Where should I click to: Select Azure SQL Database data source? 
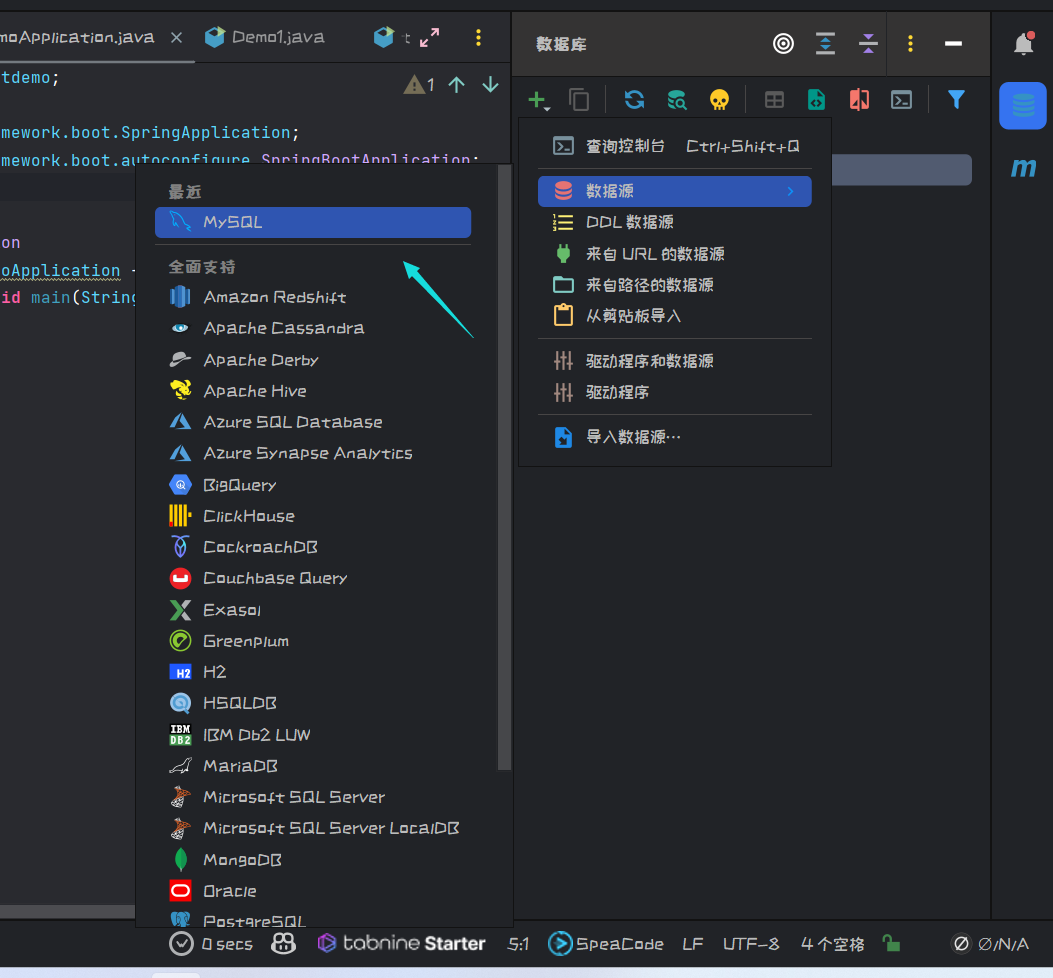tap(313, 422)
